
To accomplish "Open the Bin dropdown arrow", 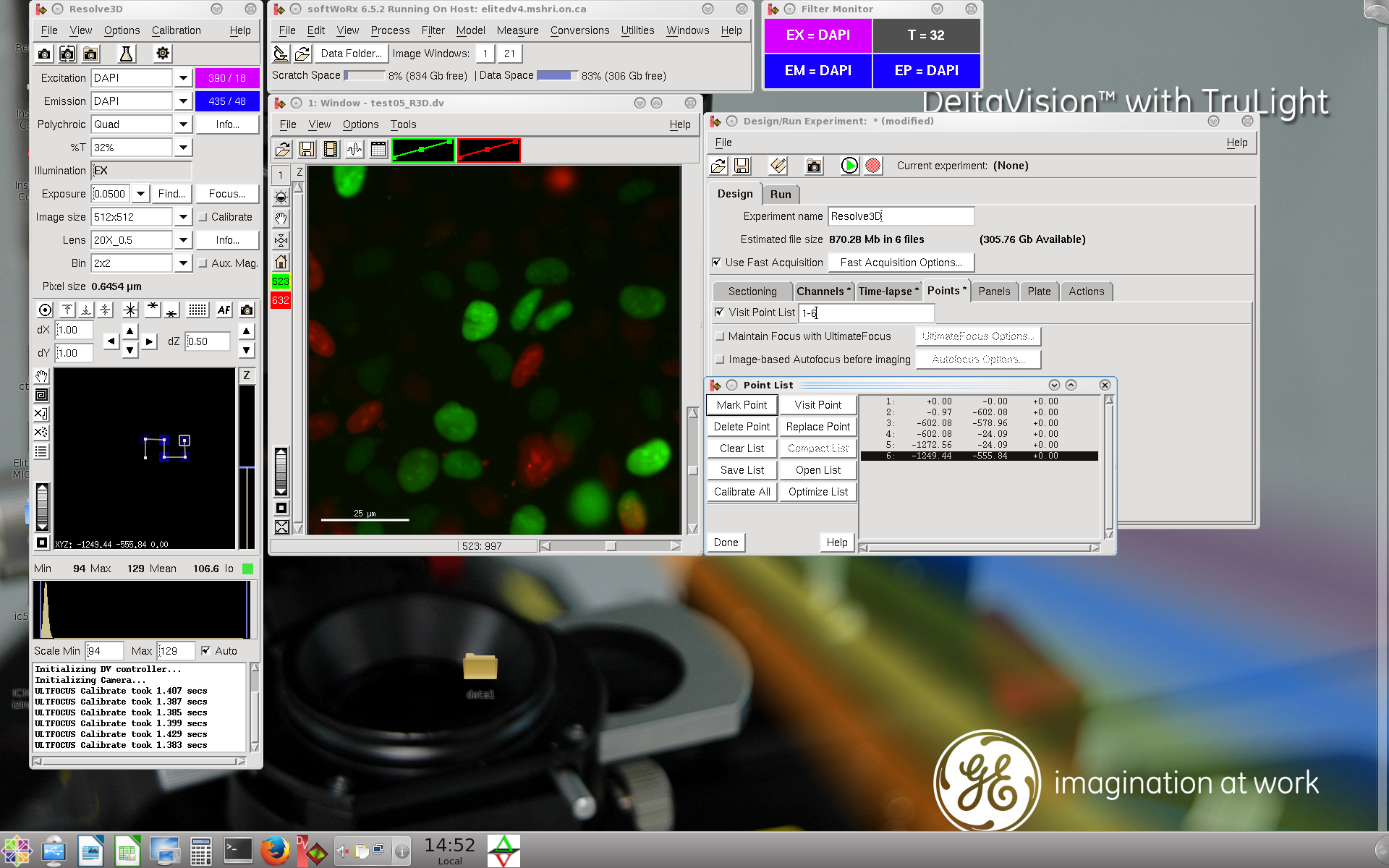I will [x=183, y=263].
